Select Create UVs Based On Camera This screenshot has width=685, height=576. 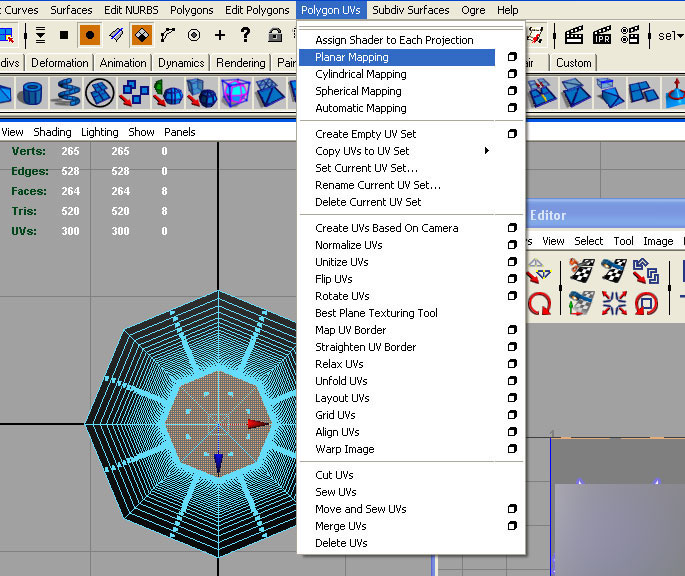pos(387,228)
